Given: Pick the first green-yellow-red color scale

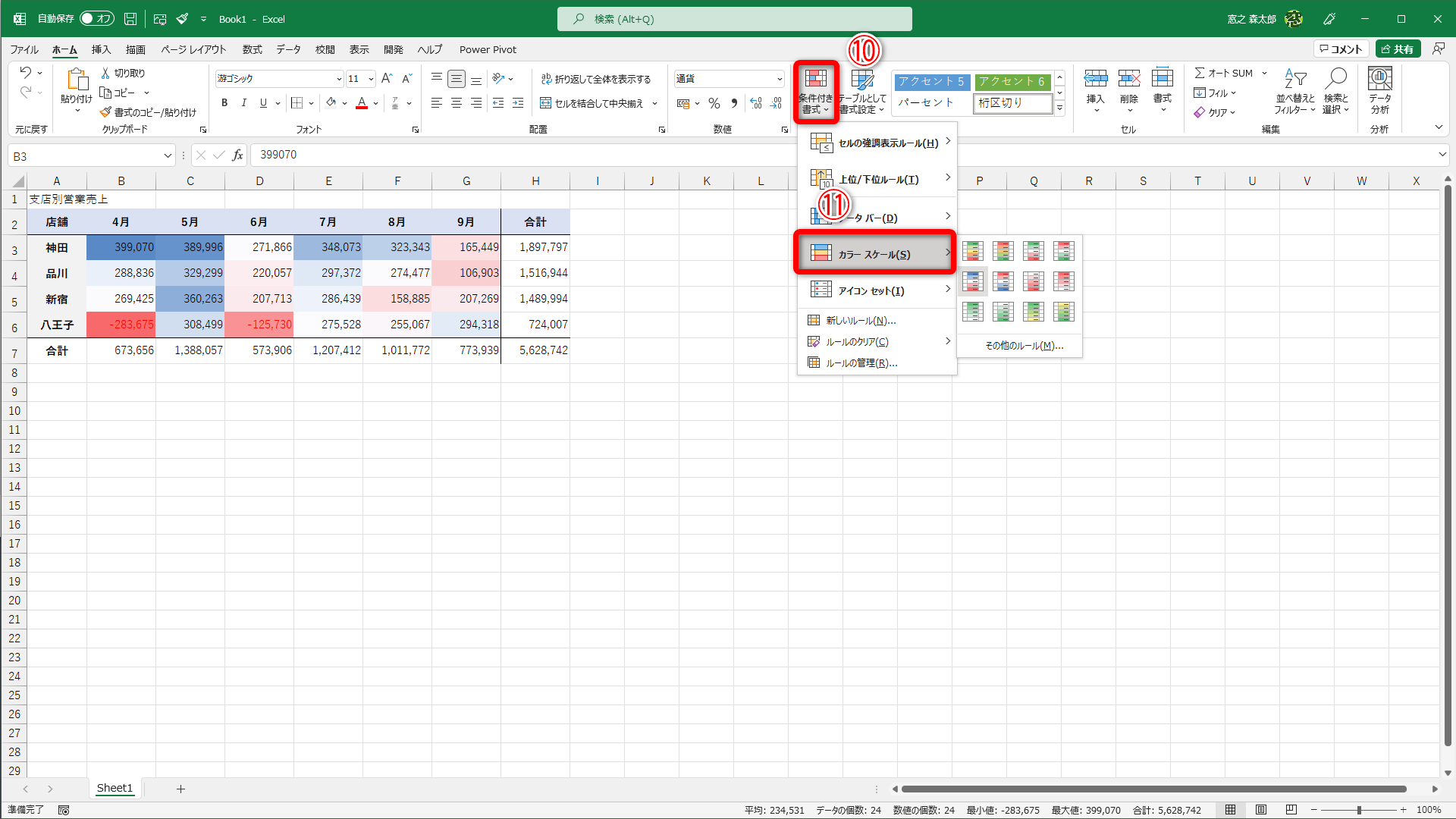Looking at the screenshot, I should point(973,250).
